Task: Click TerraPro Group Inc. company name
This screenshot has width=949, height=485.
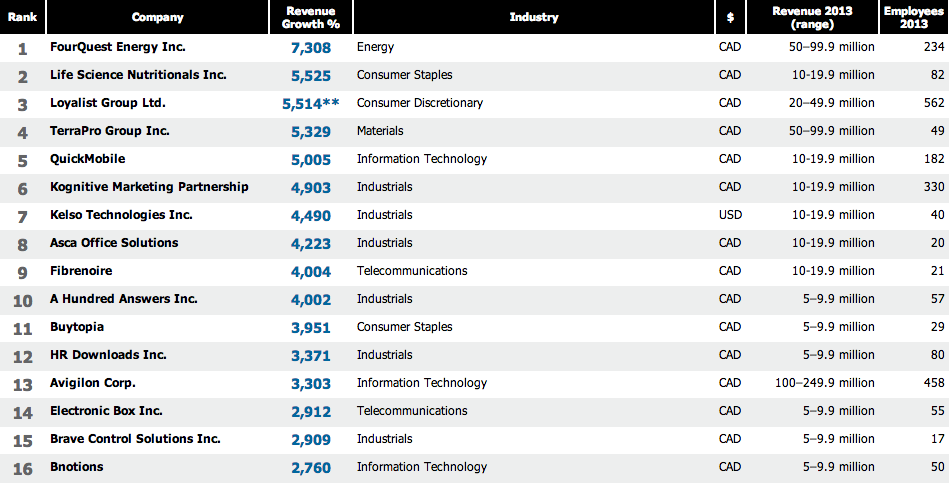Action: click(110, 131)
